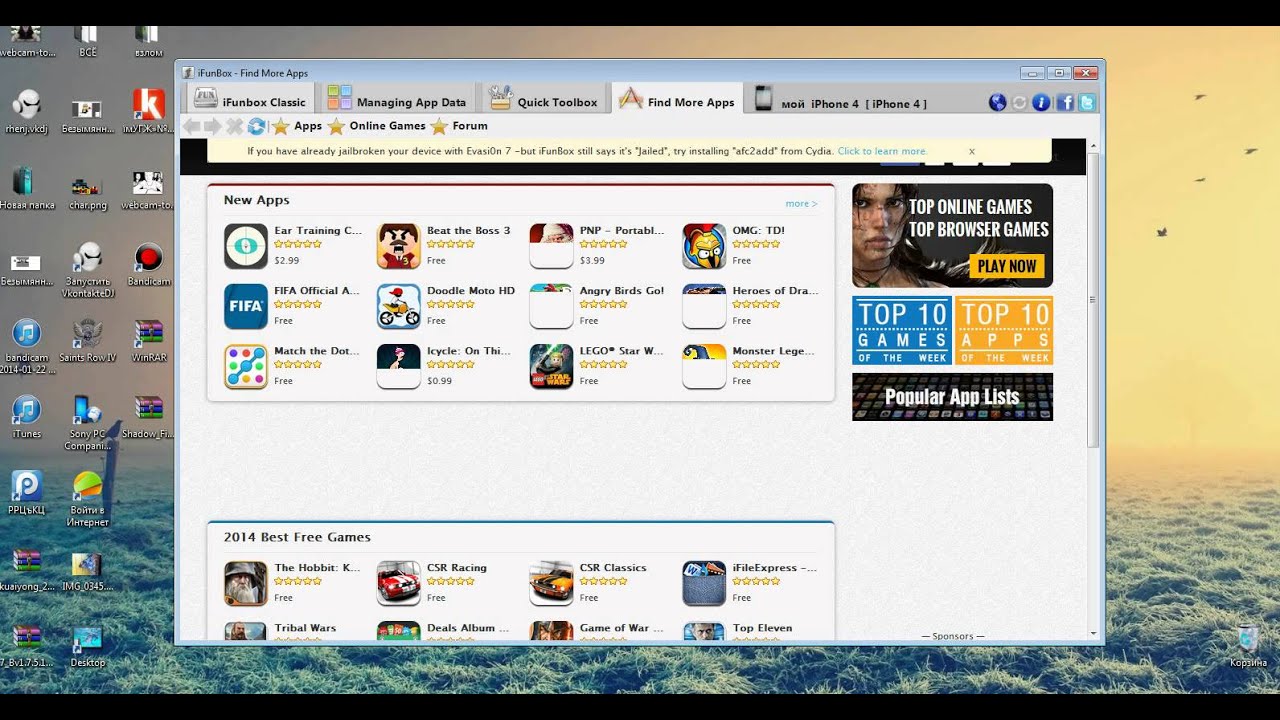Open Icycle: On Thin Ice app icon
1280x720 pixels.
coord(398,366)
